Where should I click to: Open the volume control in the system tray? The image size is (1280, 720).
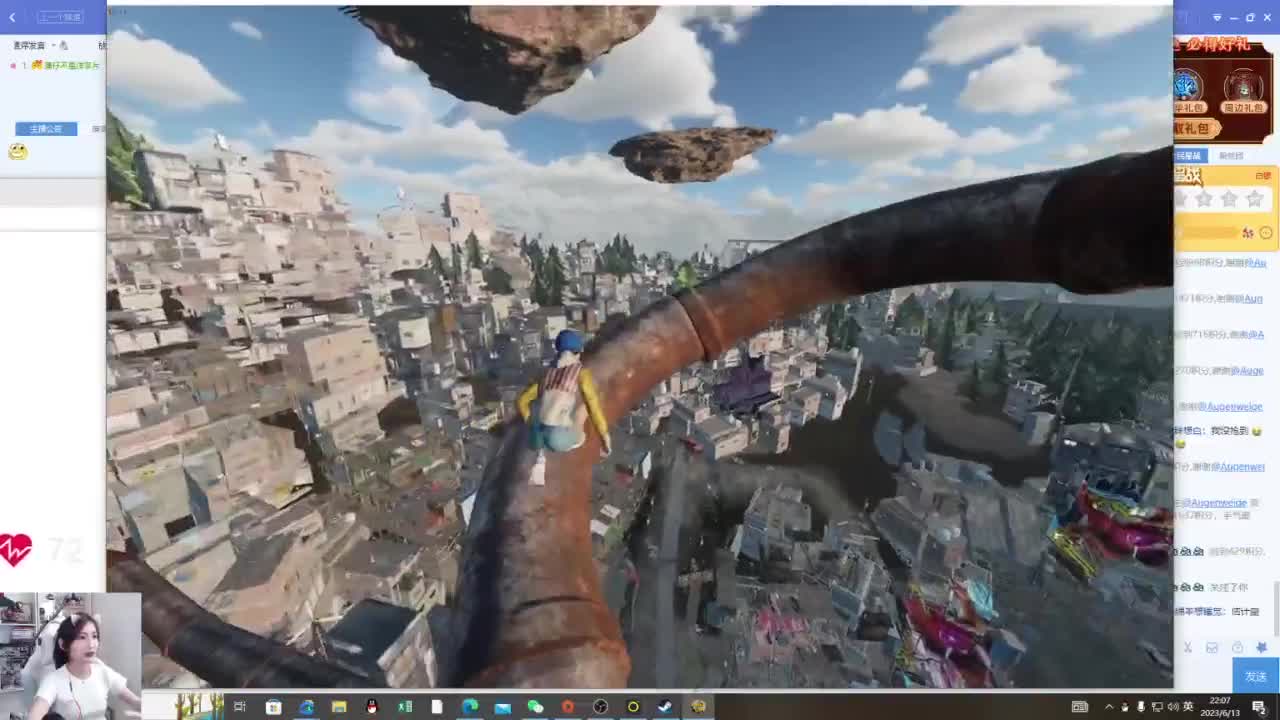pyautogui.click(x=1171, y=707)
